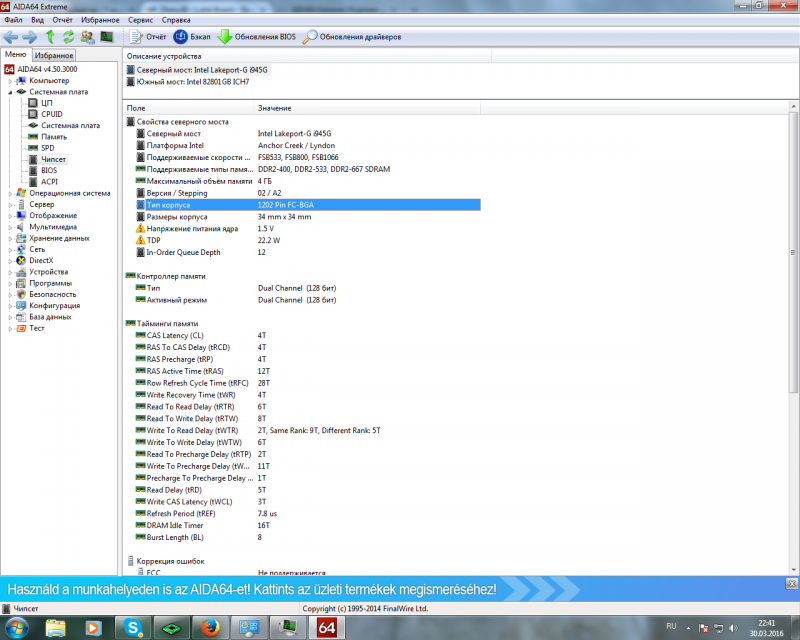This screenshot has height=640, width=800.
Task: Switch to the Избранное tab
Action: (x=53, y=55)
